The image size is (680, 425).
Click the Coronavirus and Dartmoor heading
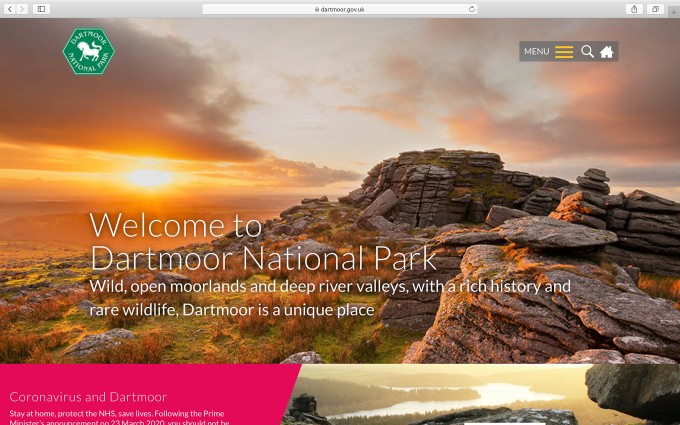(88, 397)
